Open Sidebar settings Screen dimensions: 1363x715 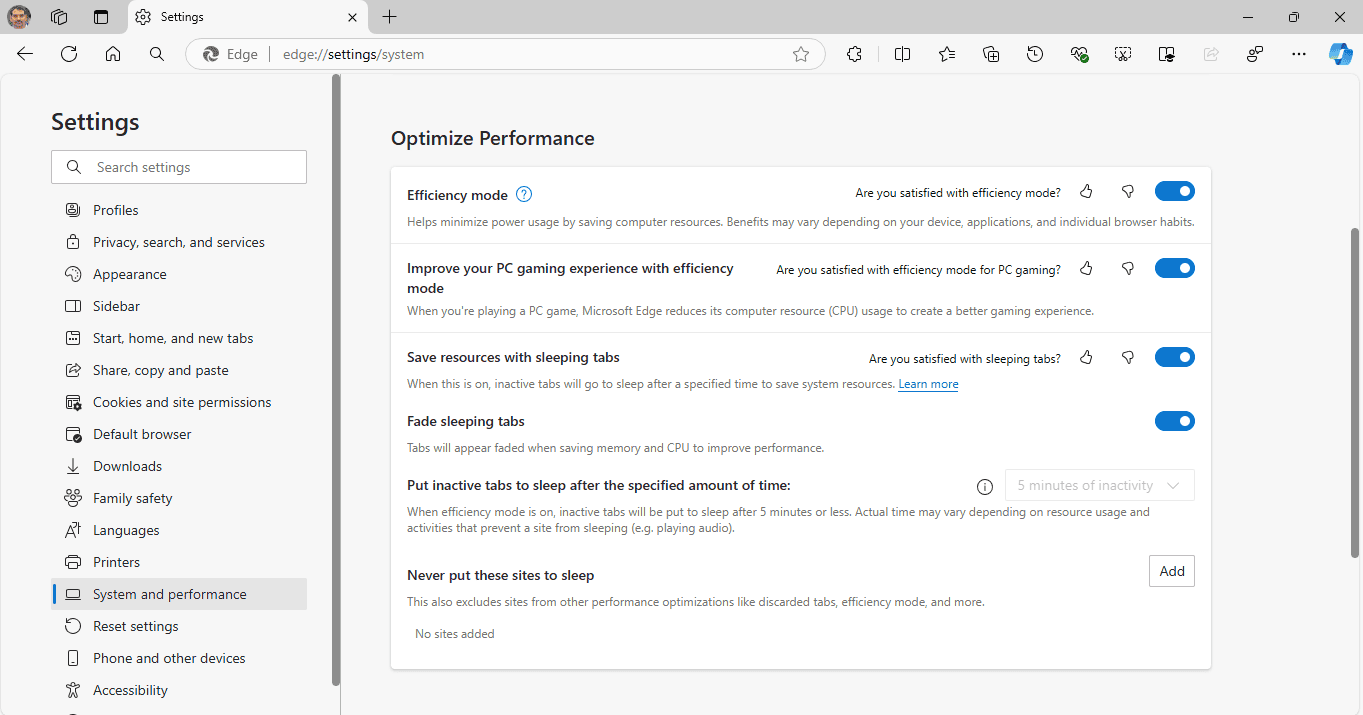(179, 306)
